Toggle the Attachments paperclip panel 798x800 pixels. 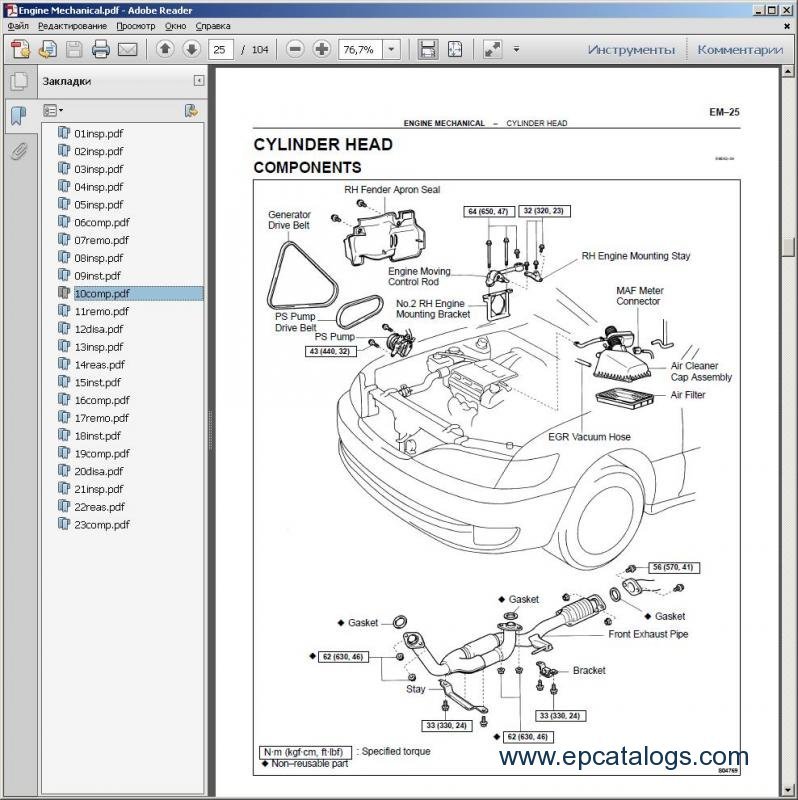tap(18, 151)
